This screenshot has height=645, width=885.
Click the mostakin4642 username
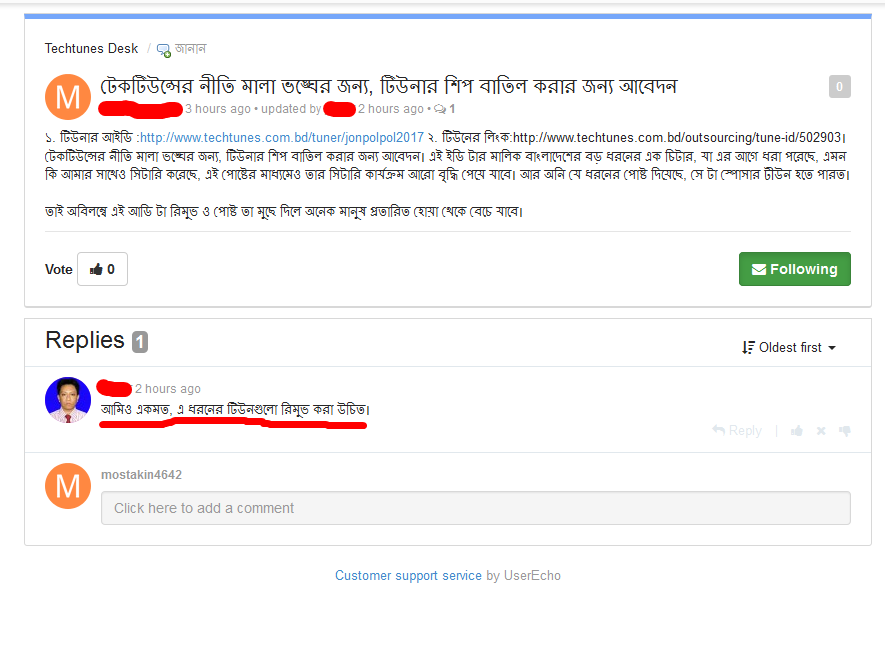pyautogui.click(x=142, y=475)
